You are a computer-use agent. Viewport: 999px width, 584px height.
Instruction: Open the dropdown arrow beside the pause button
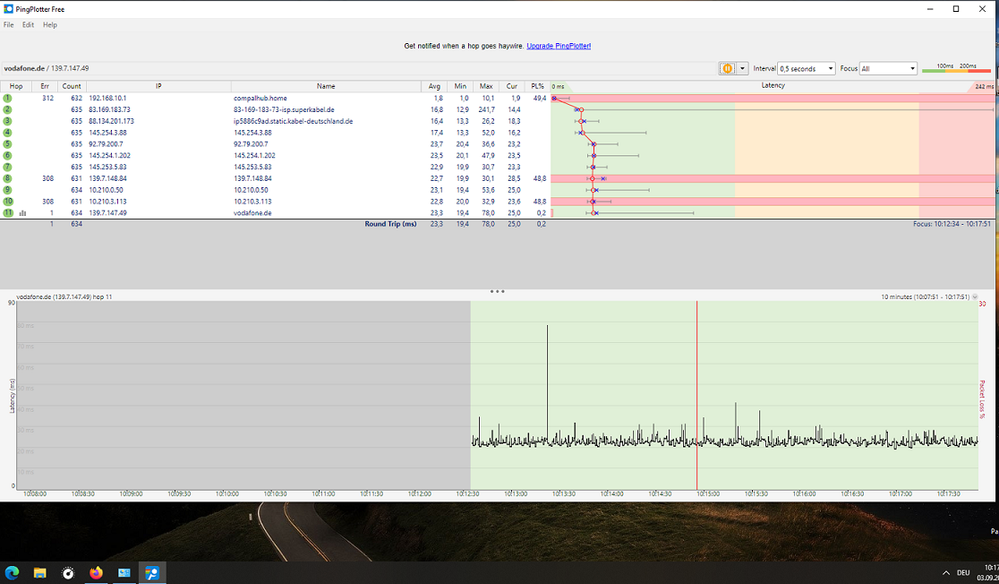(742, 69)
